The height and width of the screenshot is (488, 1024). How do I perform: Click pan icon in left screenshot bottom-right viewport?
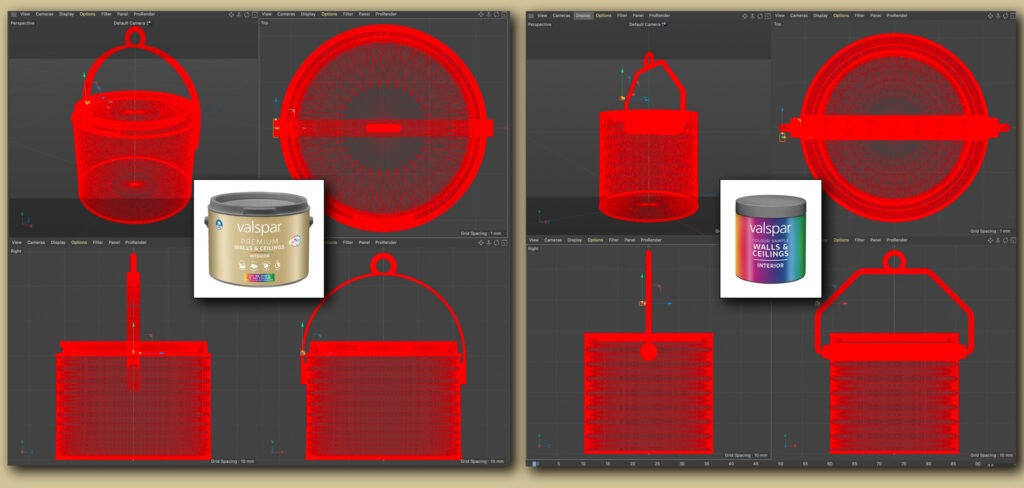point(481,242)
